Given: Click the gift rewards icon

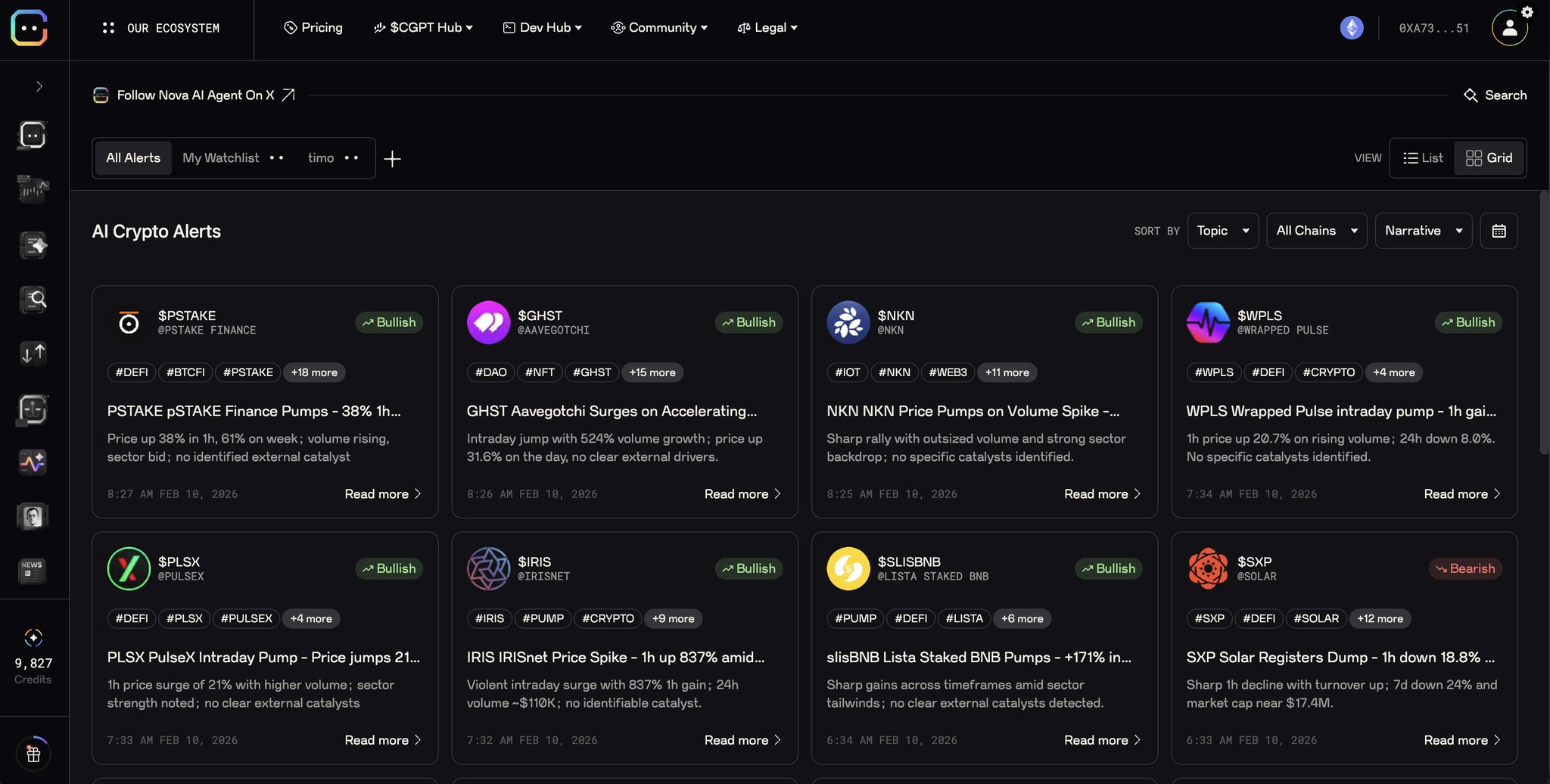Looking at the screenshot, I should pyautogui.click(x=33, y=754).
